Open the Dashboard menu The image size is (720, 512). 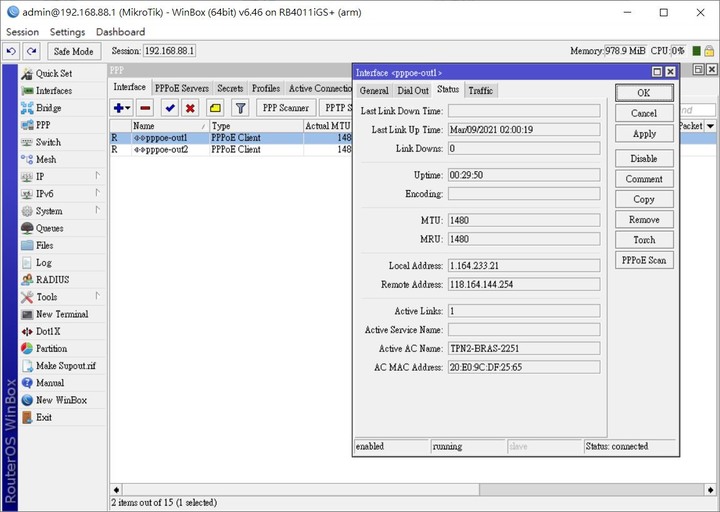120,32
